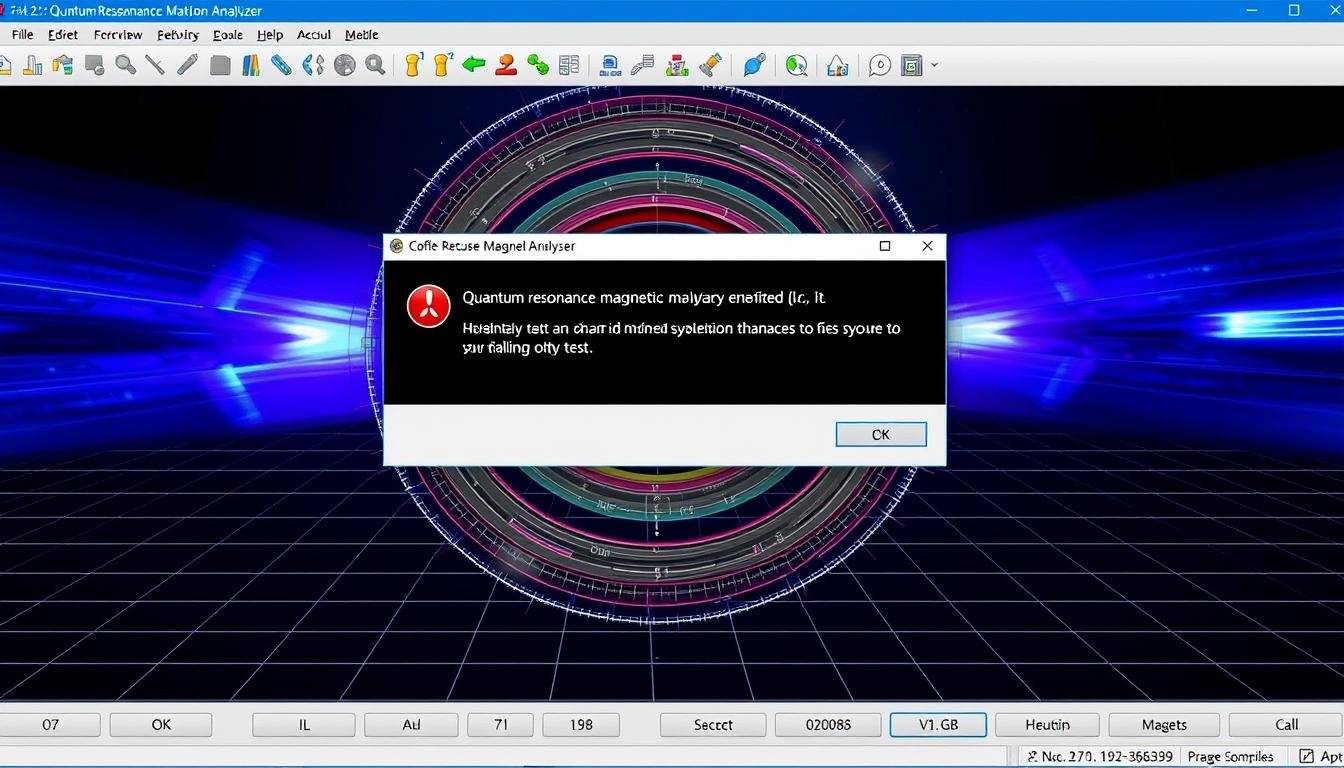Click the house icon in toolbar
The width and height of the screenshot is (1344, 768).
click(x=838, y=66)
